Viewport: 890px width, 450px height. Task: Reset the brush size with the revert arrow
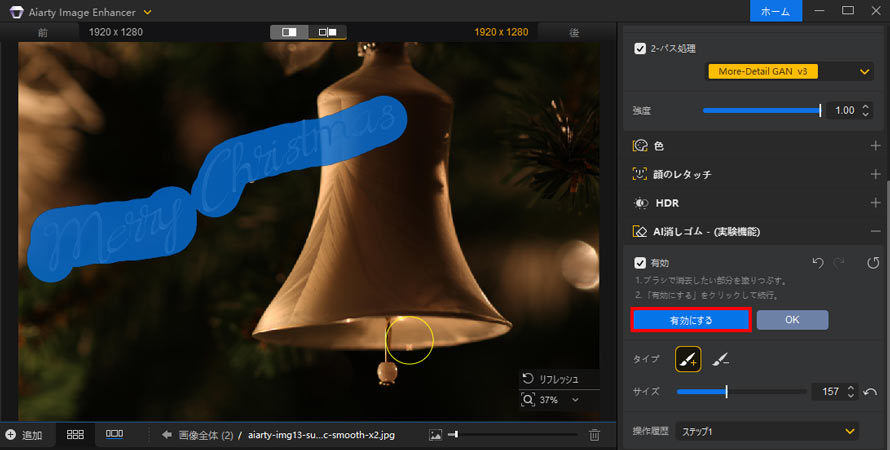(x=870, y=392)
